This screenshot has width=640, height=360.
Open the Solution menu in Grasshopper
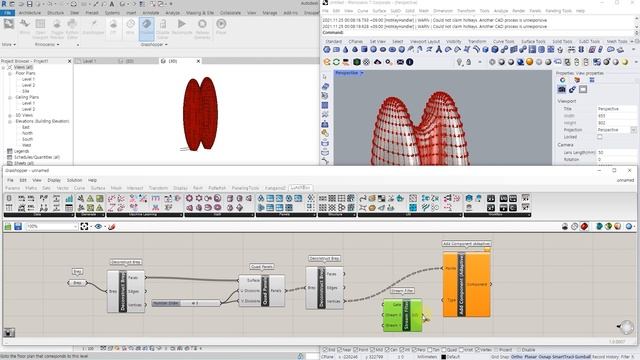(x=74, y=180)
